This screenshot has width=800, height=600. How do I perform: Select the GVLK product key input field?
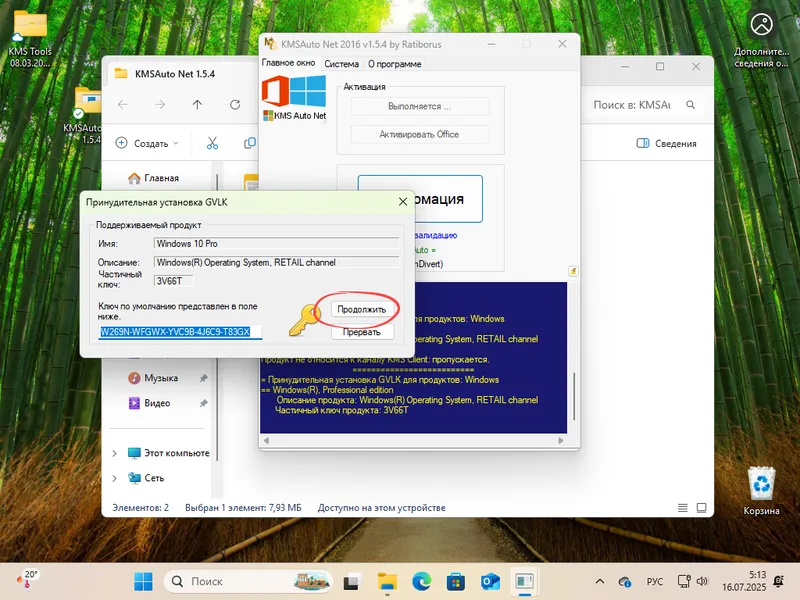[x=176, y=330]
